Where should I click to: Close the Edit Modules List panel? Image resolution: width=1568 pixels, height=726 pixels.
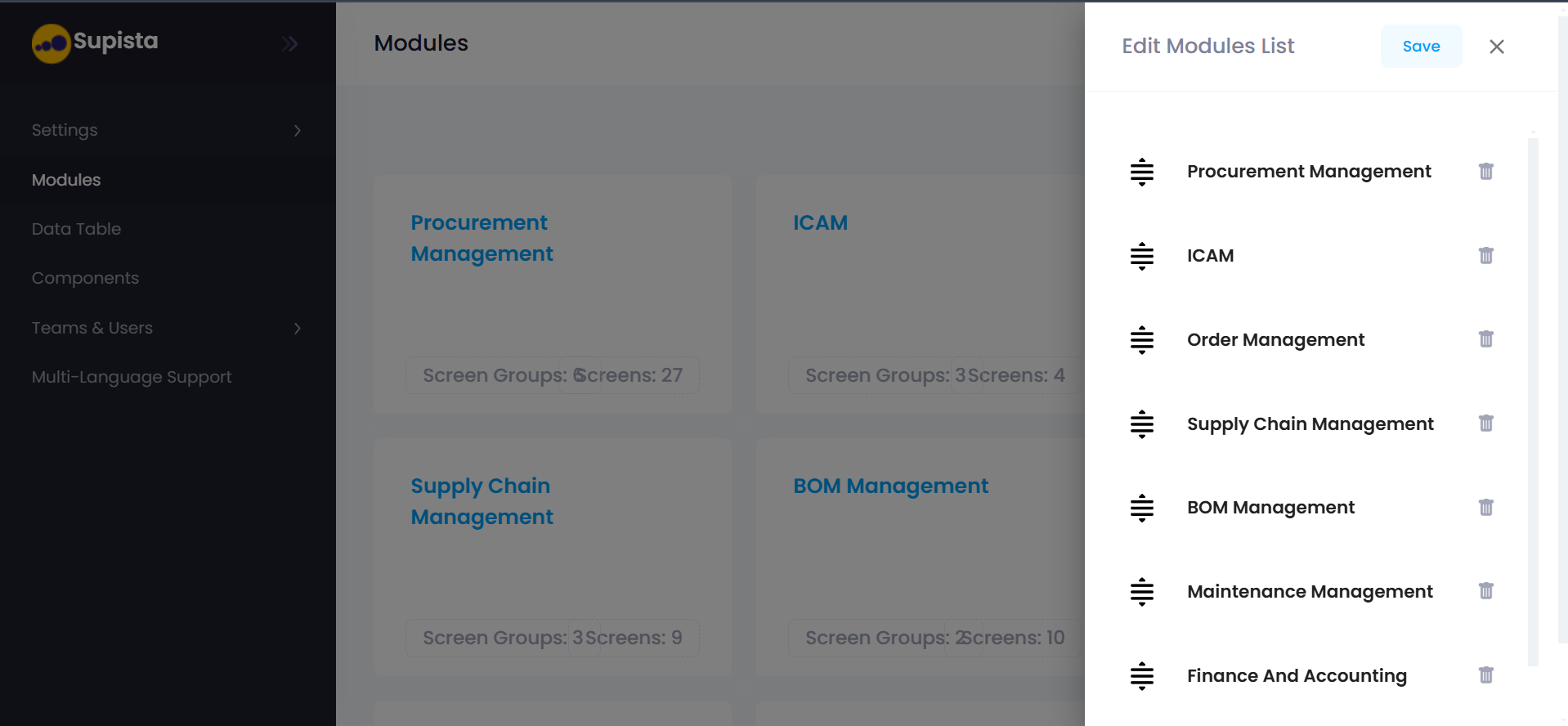tap(1496, 47)
